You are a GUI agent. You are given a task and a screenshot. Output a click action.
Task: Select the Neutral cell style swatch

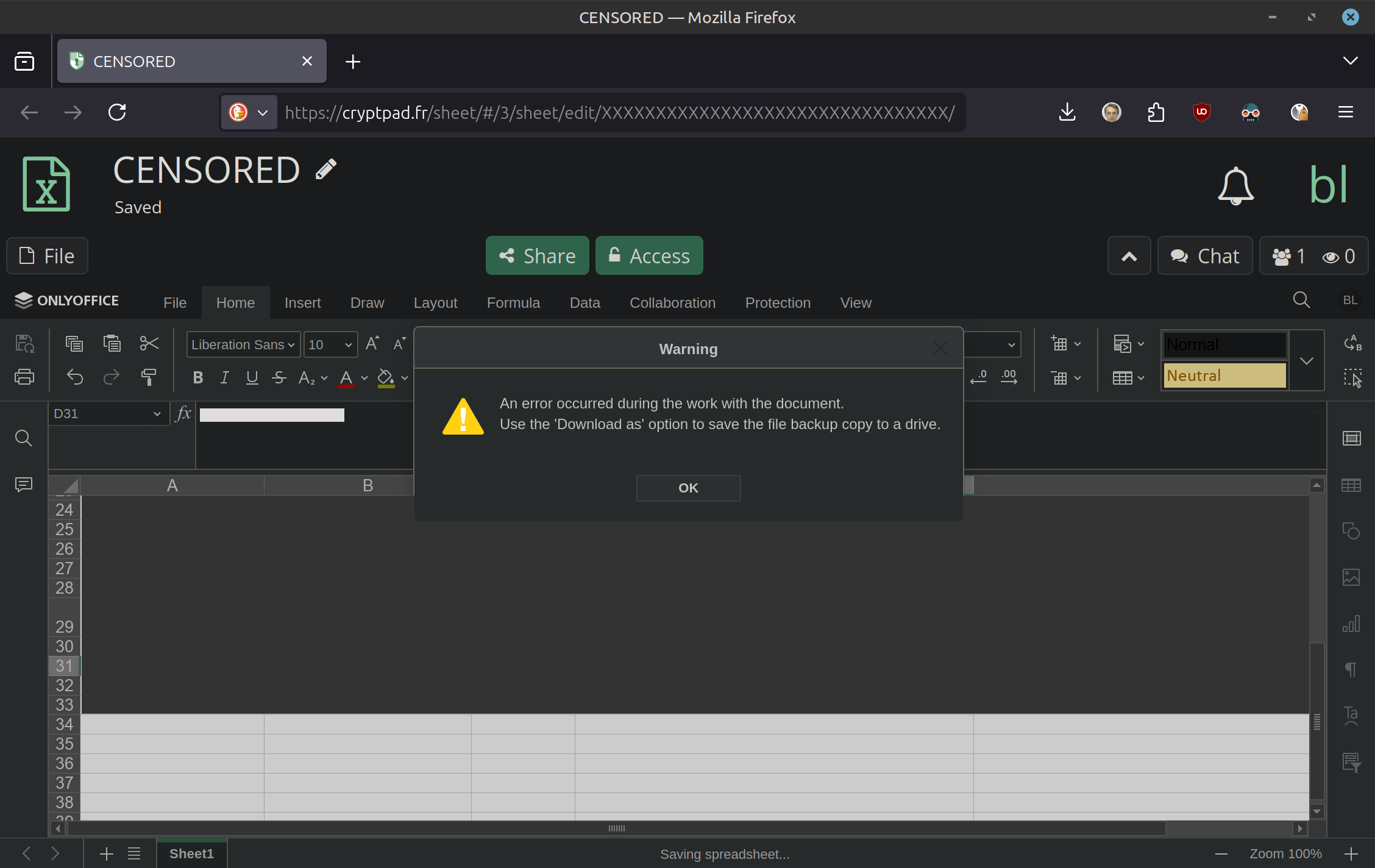click(1224, 375)
